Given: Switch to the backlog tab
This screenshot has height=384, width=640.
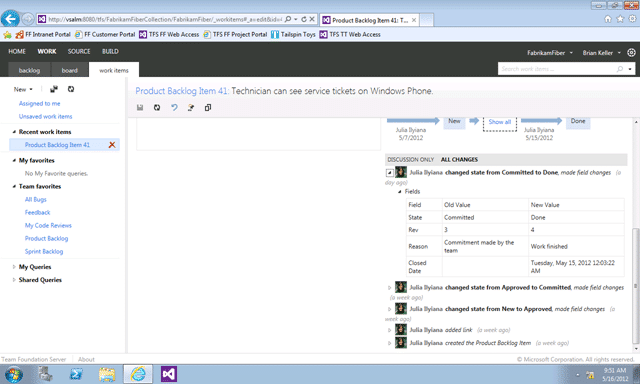Looking at the screenshot, I should point(29,70).
